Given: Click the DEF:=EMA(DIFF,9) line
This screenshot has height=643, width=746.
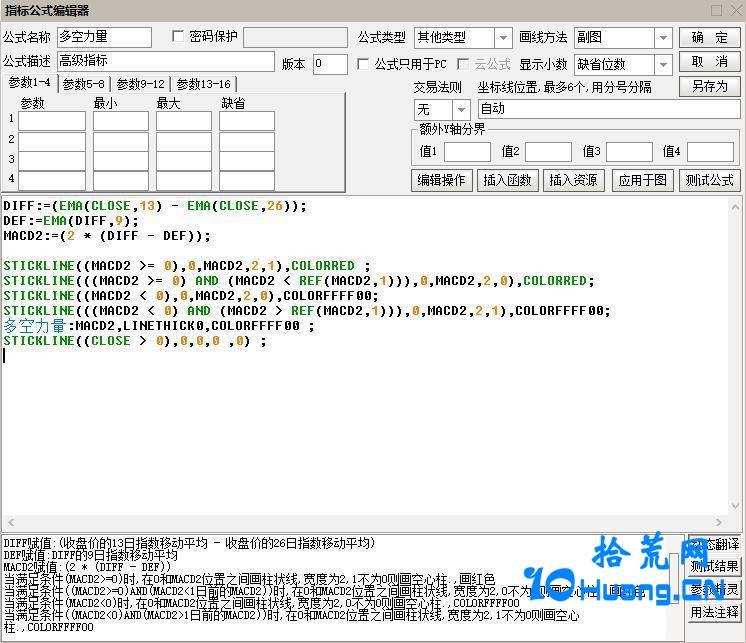Looking at the screenshot, I should pyautogui.click(x=71, y=221).
